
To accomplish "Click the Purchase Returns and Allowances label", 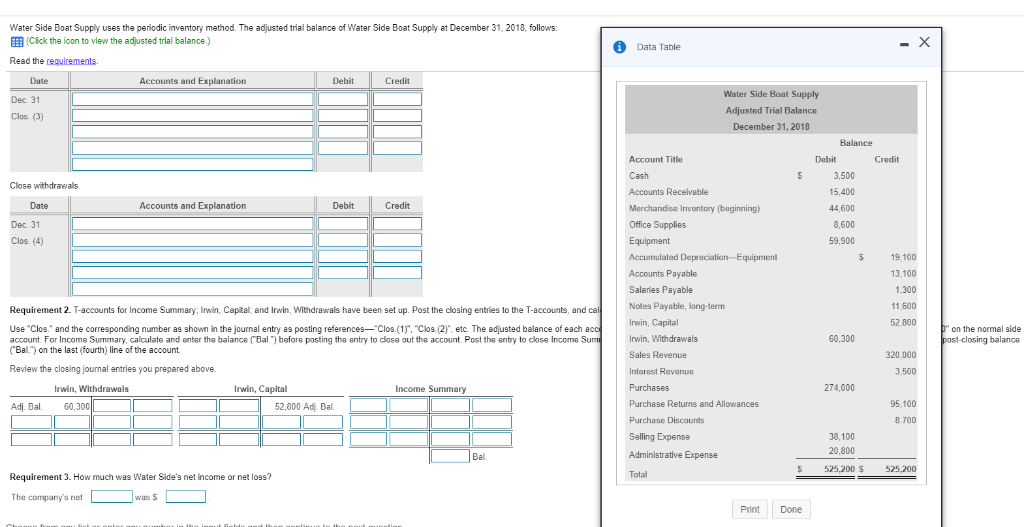I will tap(694, 404).
